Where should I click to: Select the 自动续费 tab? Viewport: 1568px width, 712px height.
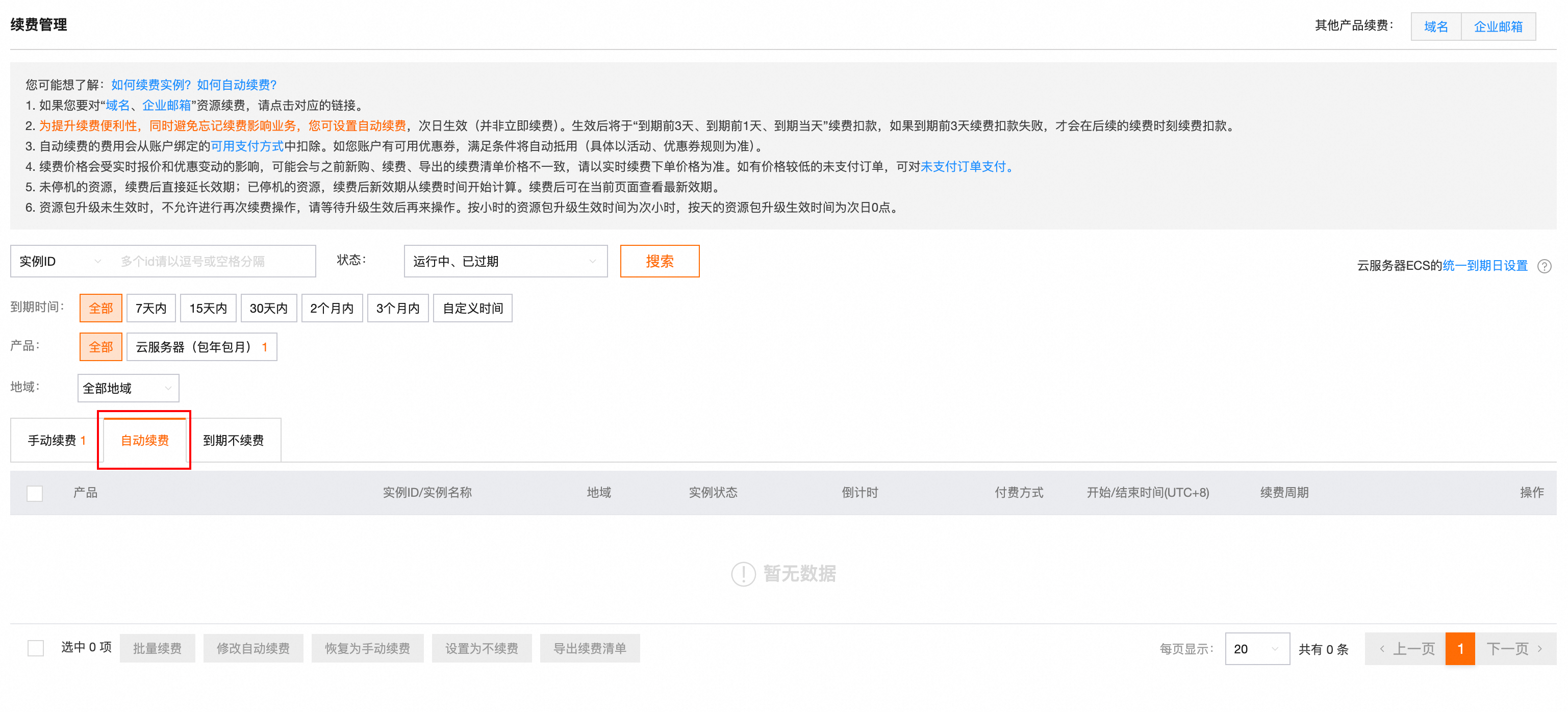[x=144, y=440]
